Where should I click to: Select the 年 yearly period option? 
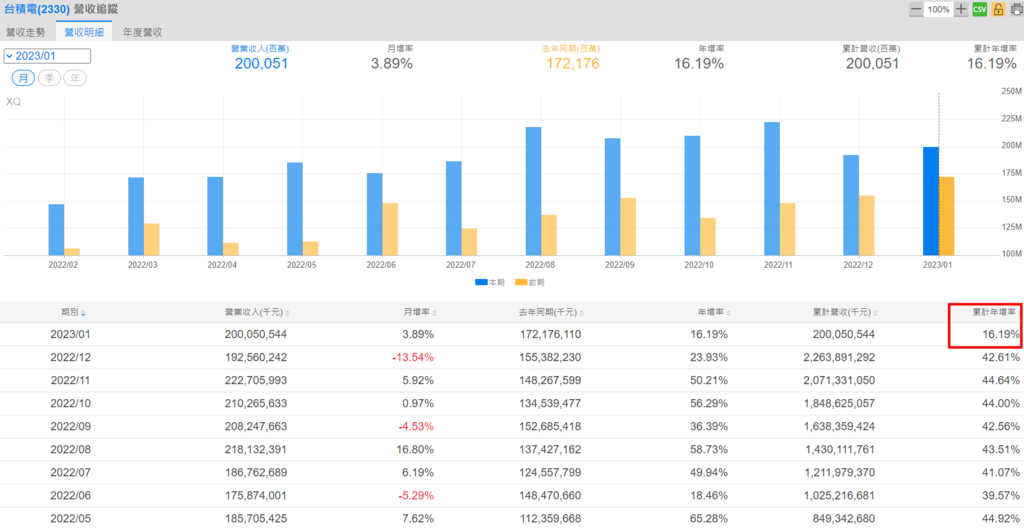(75, 78)
